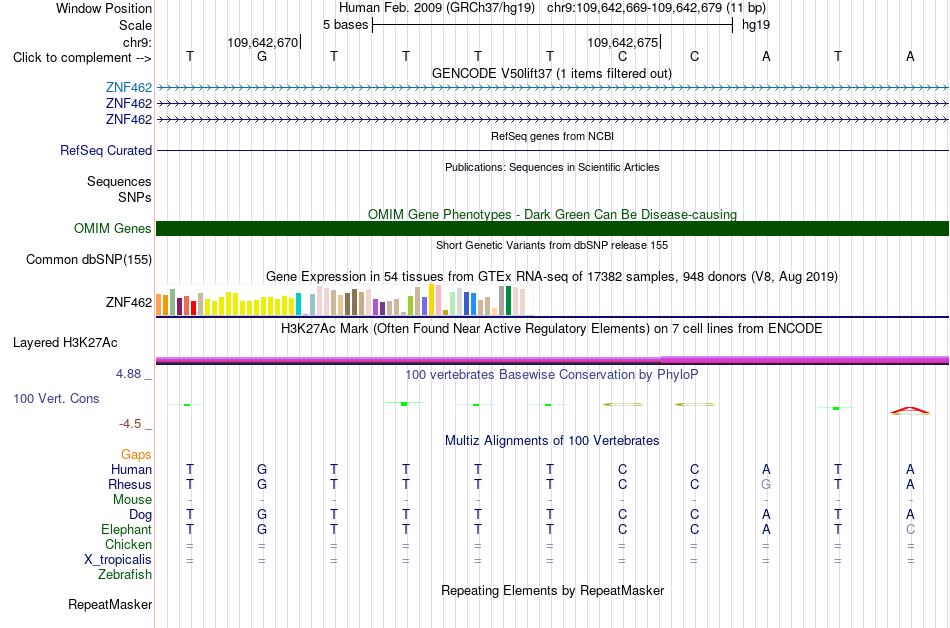Screen dimensions: 950x628
Task: Select the Human alignment row label
Action: pyautogui.click(x=131, y=469)
